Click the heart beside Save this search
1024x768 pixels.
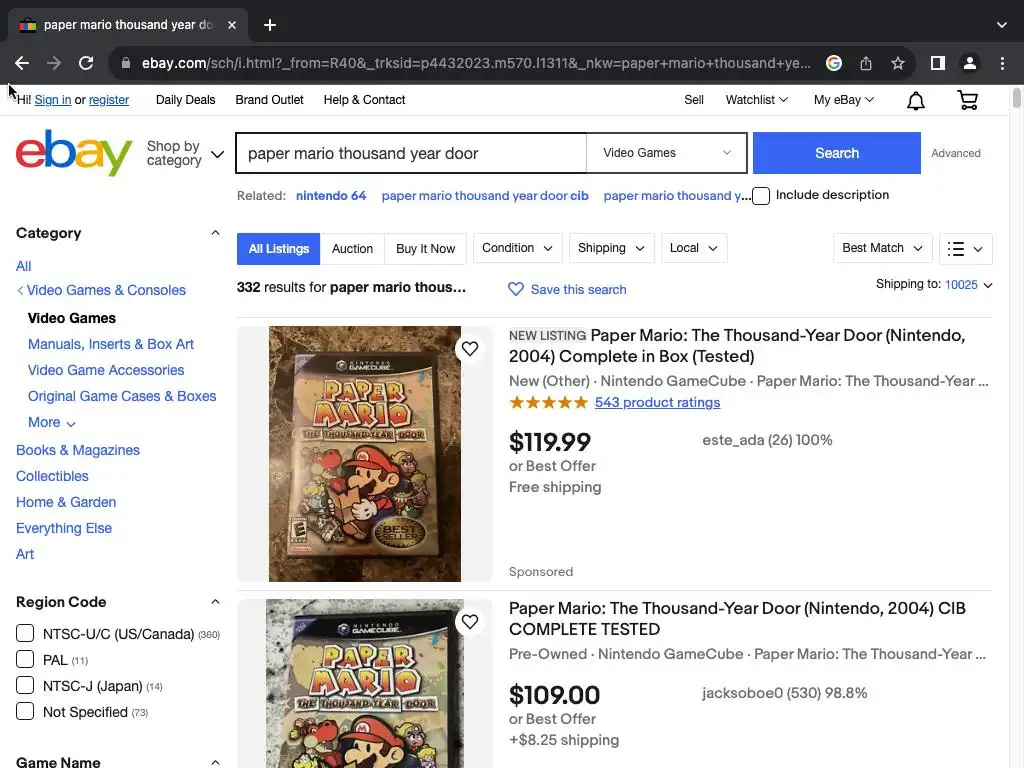[x=516, y=289]
